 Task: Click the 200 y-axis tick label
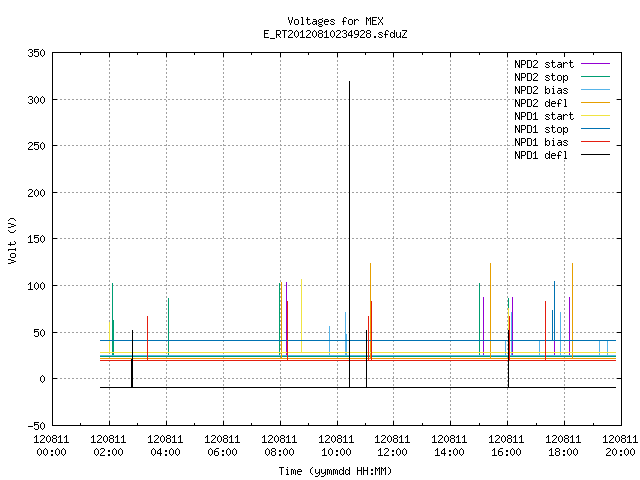(36, 193)
